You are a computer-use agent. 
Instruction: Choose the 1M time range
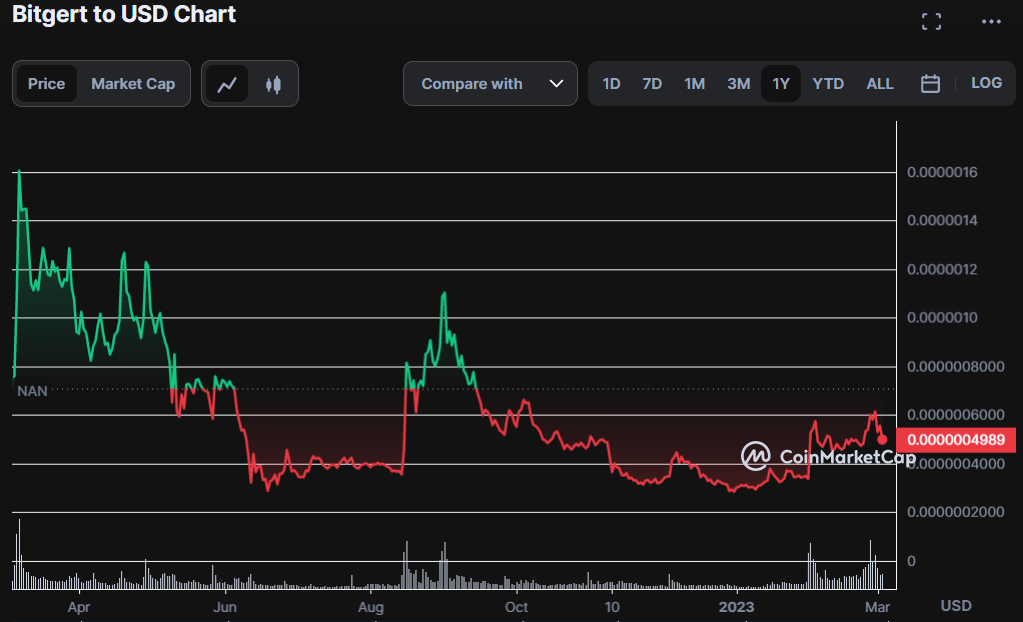coord(694,84)
